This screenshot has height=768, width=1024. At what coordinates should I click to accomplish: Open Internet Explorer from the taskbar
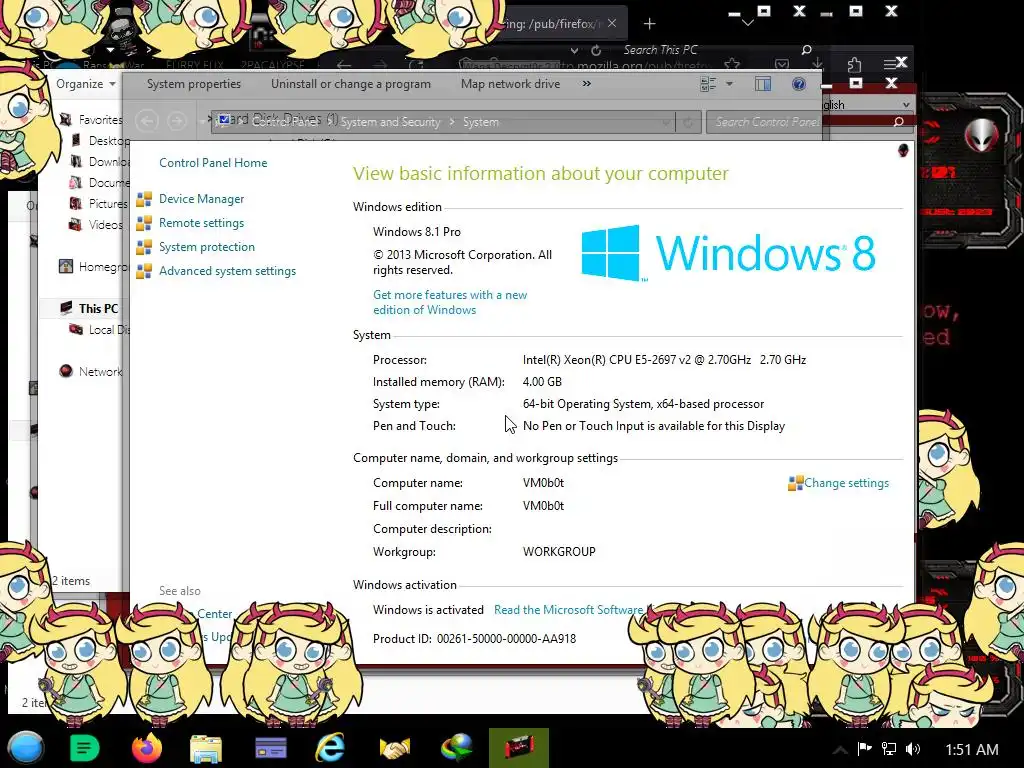click(x=330, y=748)
